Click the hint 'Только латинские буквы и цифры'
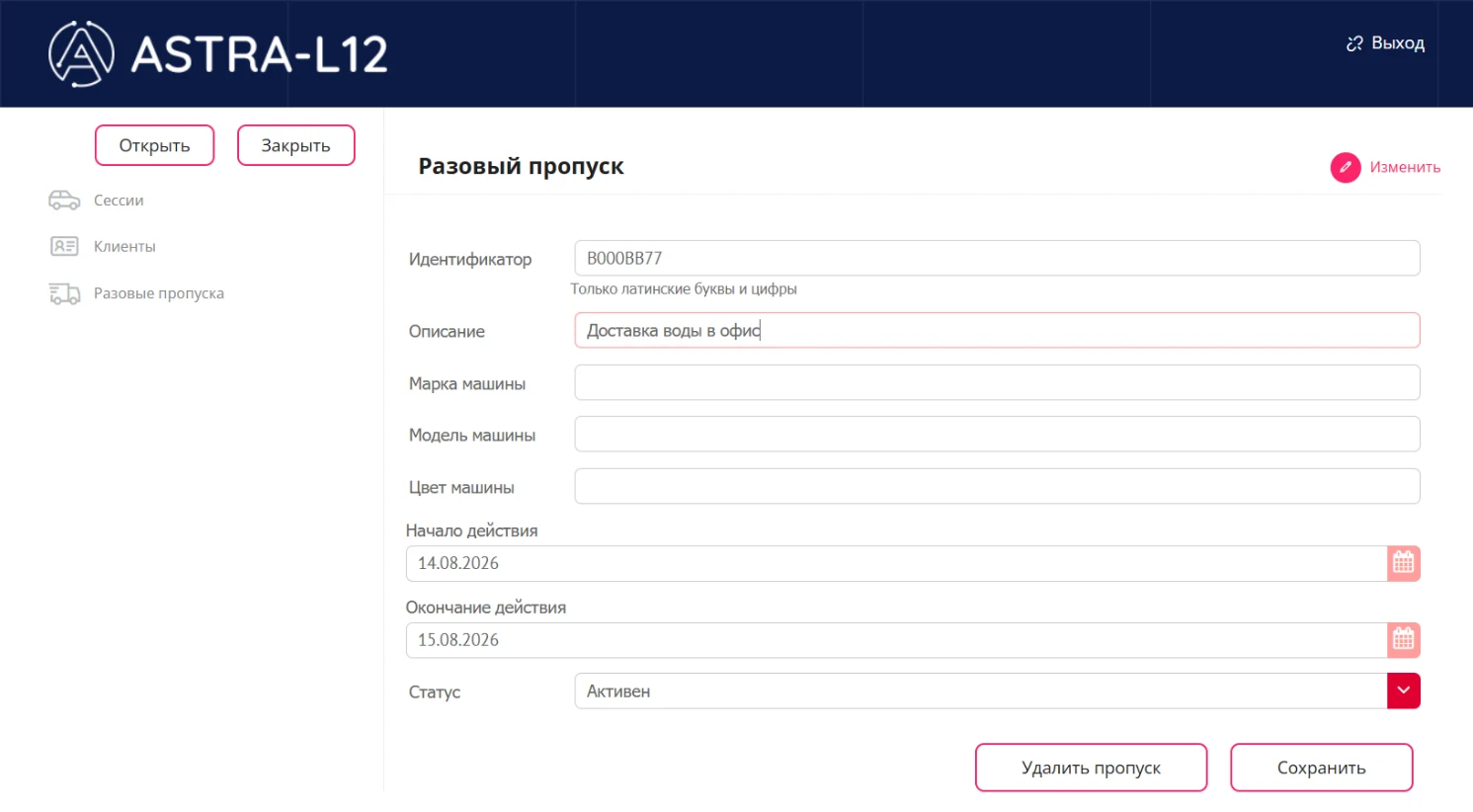The width and height of the screenshot is (1473, 812). pyautogui.click(x=684, y=289)
